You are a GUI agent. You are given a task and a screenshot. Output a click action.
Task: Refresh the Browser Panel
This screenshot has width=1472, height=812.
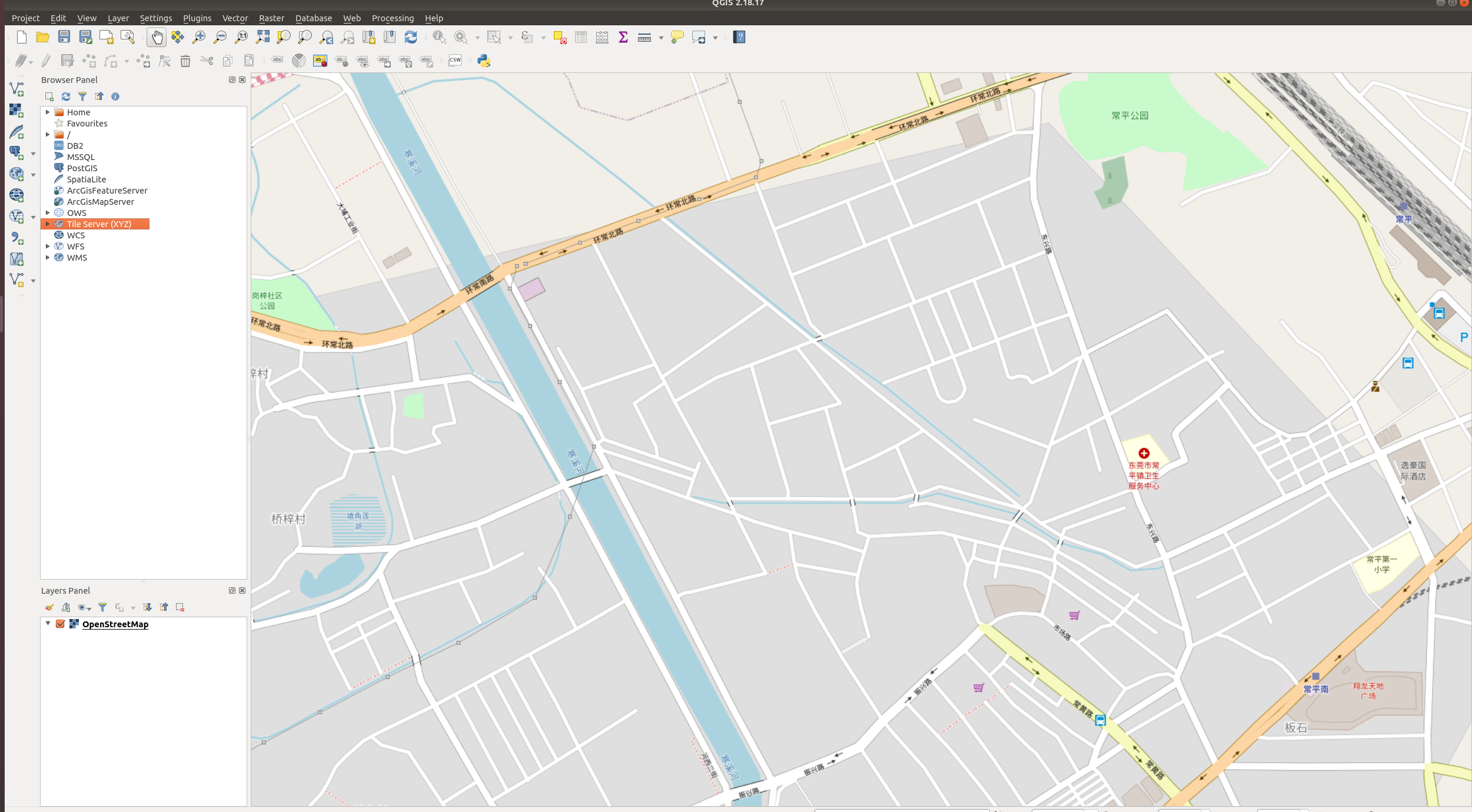pyautogui.click(x=65, y=96)
